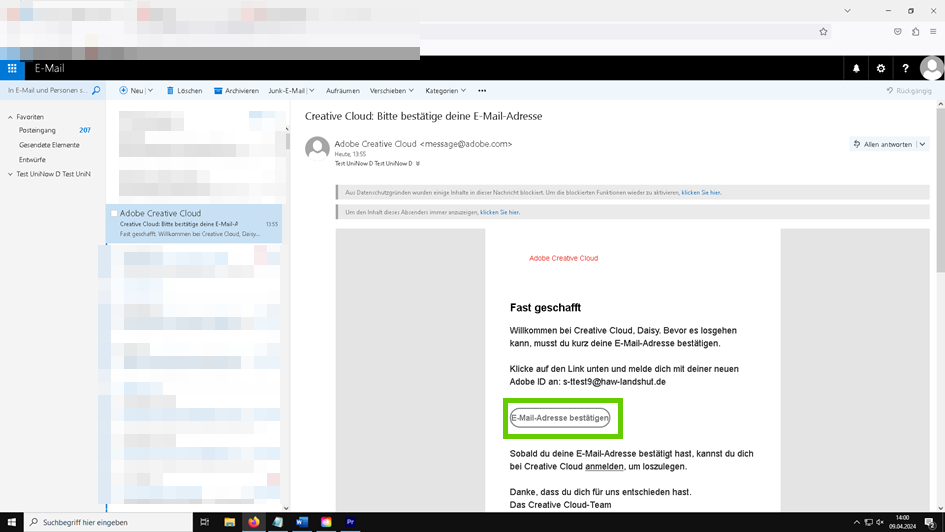Viewport: 945px width, 532px height.
Task: Tick the checkbox on Adobe Creative Cloud message
Action: 114,213
